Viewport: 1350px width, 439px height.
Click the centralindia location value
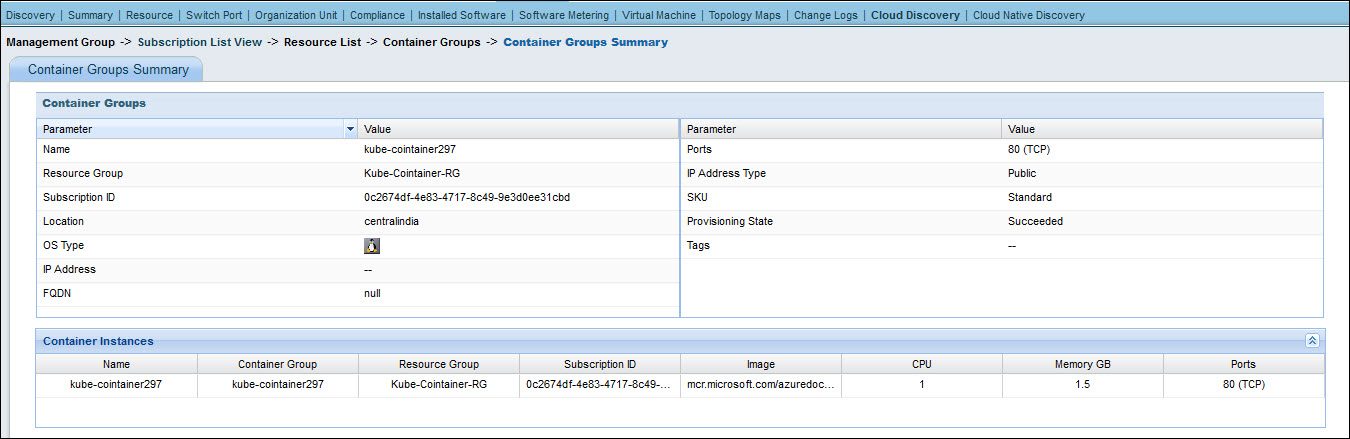coord(391,221)
